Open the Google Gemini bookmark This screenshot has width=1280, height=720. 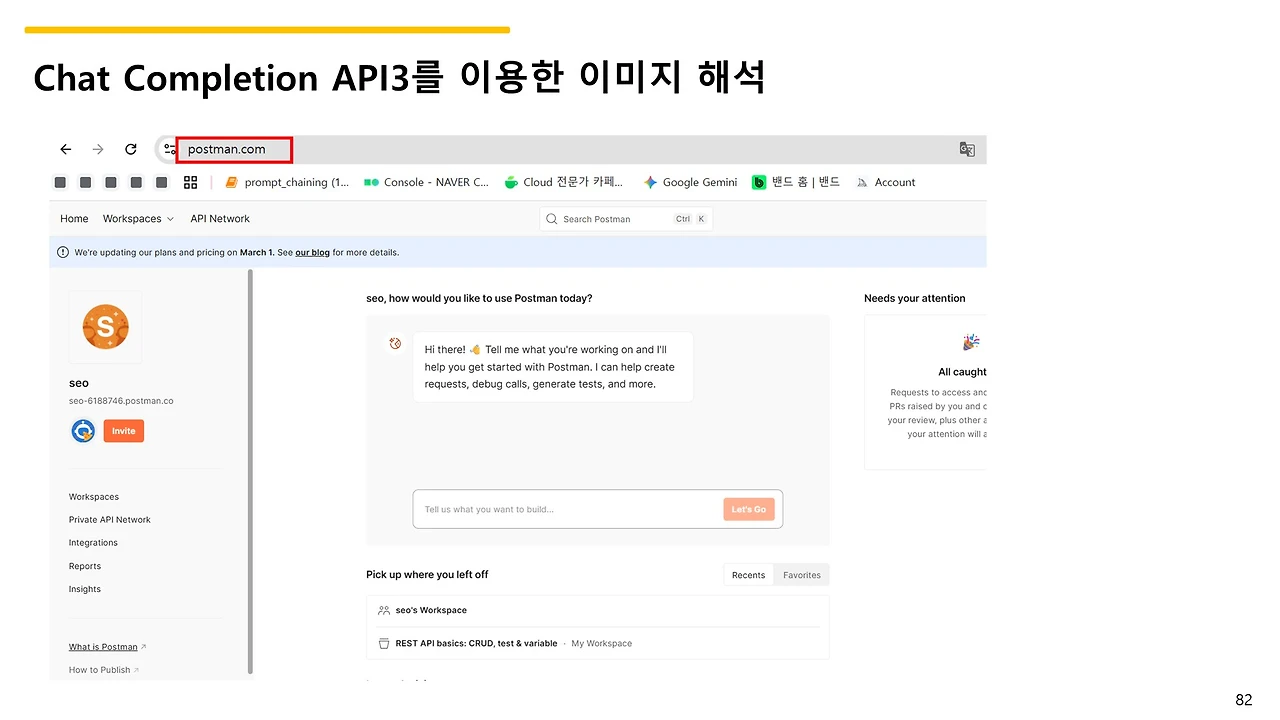690,182
